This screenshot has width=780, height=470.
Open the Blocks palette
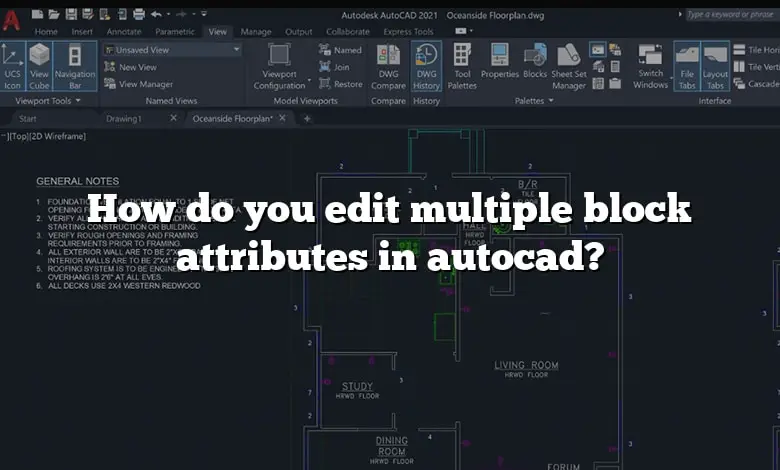click(535, 65)
